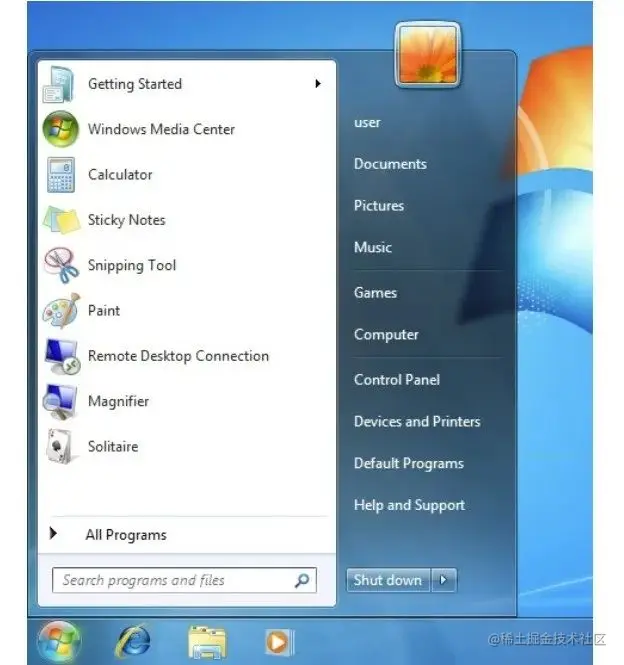The width and height of the screenshot is (624, 665).
Task: Open Computer from the Start menu
Action: pyautogui.click(x=386, y=335)
